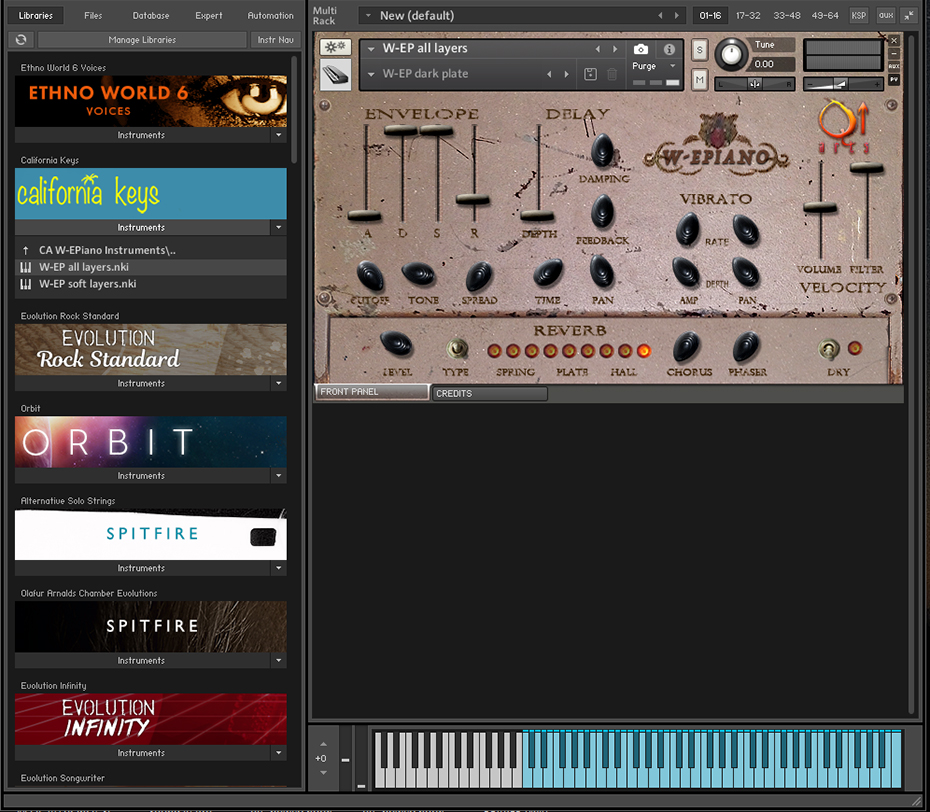Open instrument menu arrow beside W-EP all layers
This screenshot has height=812, width=930.
pos(371,49)
